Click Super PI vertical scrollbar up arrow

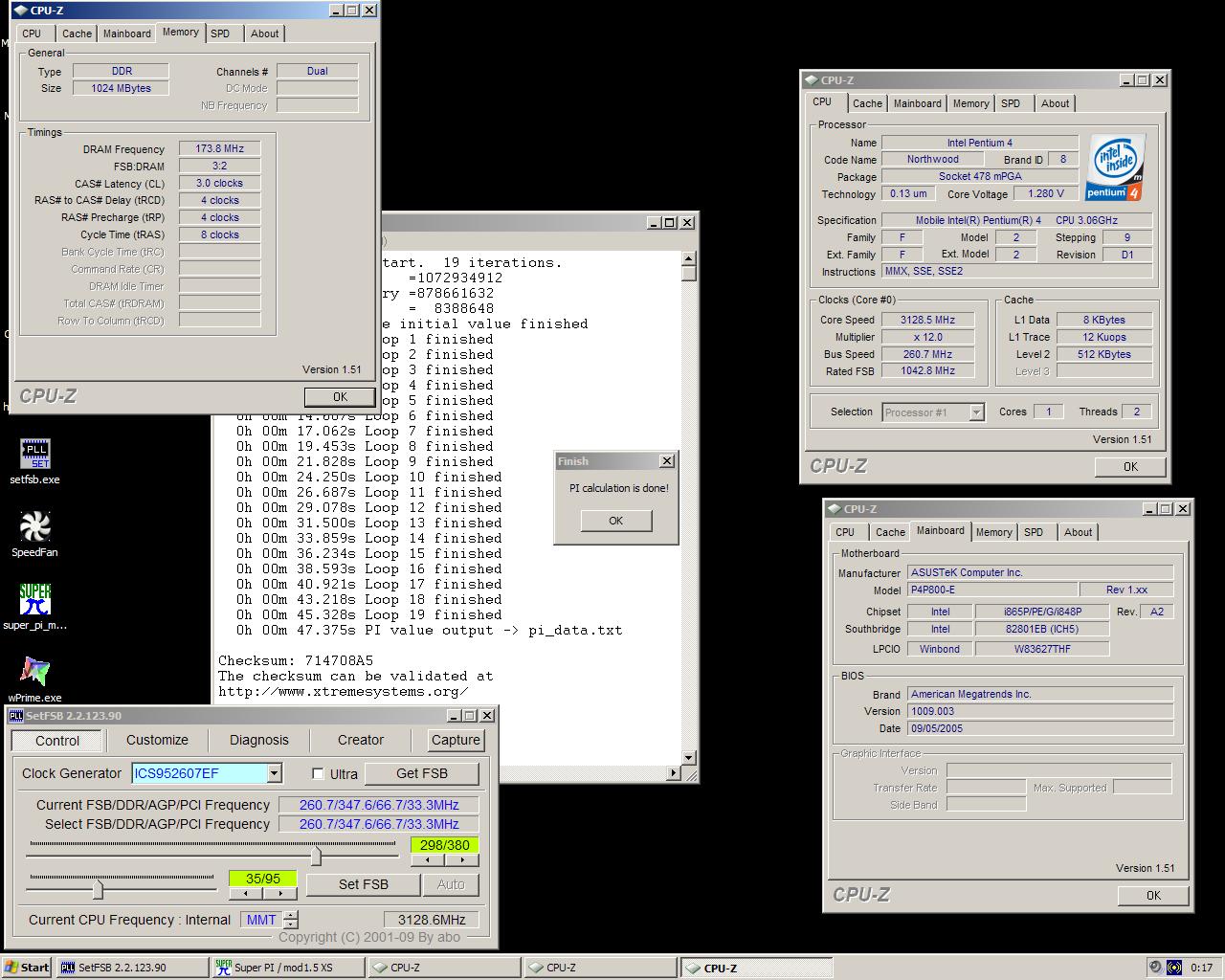point(689,258)
